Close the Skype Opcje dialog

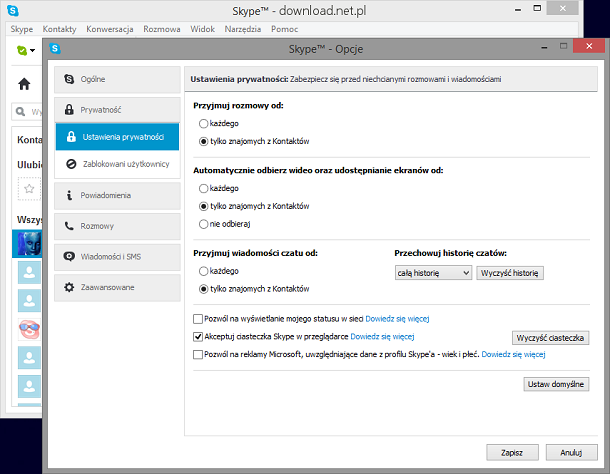[589, 46]
